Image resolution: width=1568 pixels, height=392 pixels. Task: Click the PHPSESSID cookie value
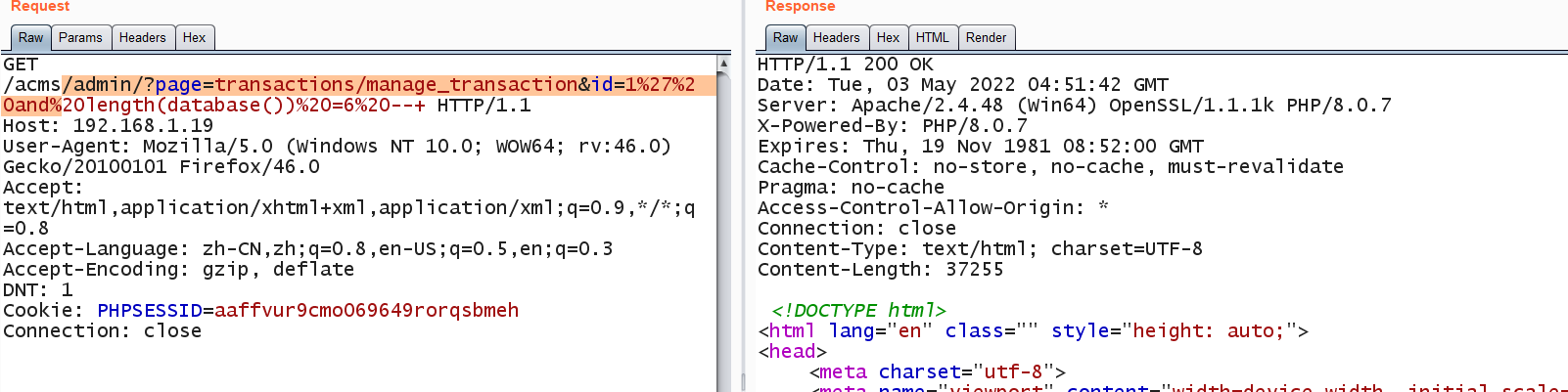tap(367, 311)
